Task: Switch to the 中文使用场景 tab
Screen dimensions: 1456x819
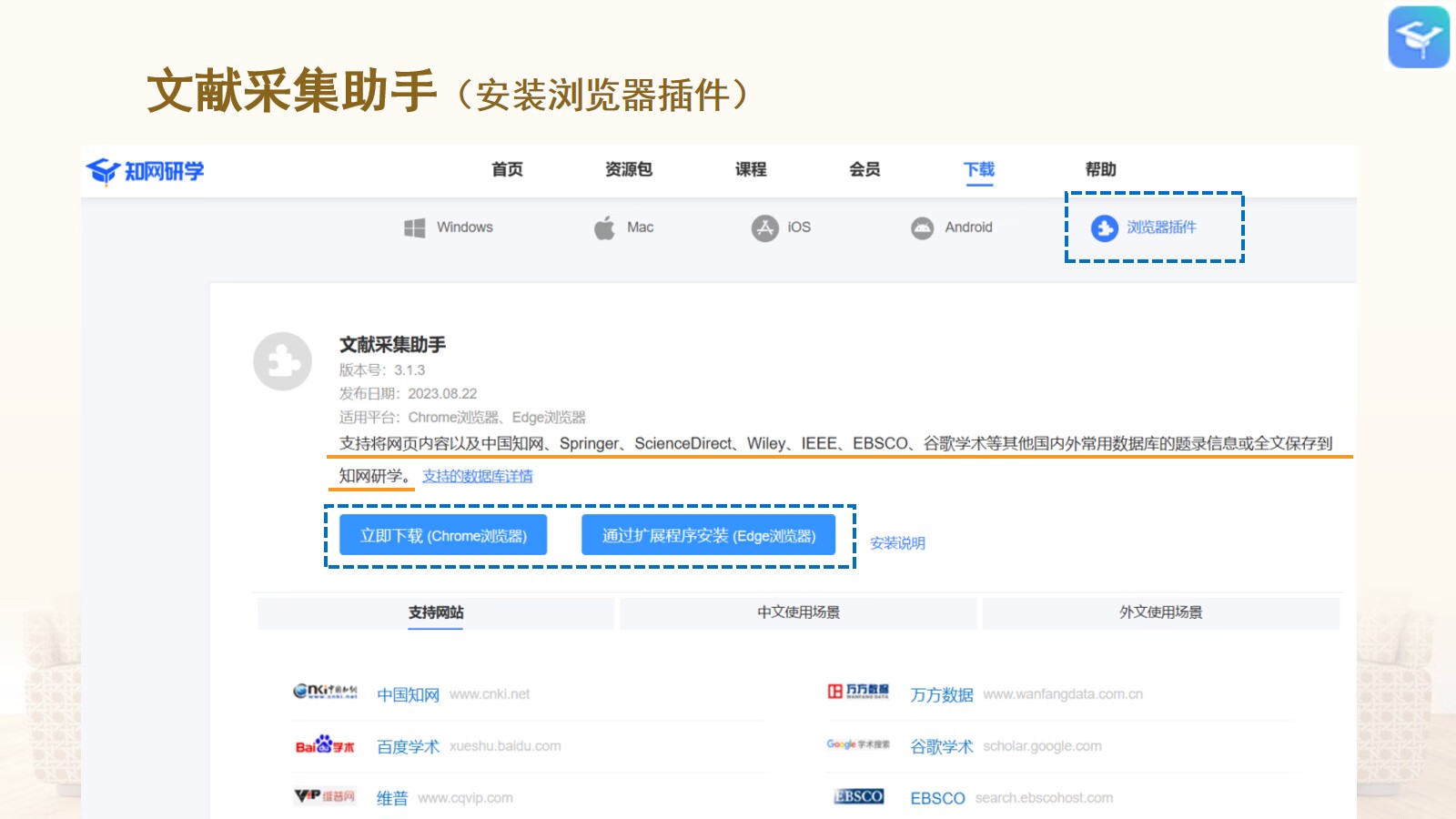Action: point(798,612)
